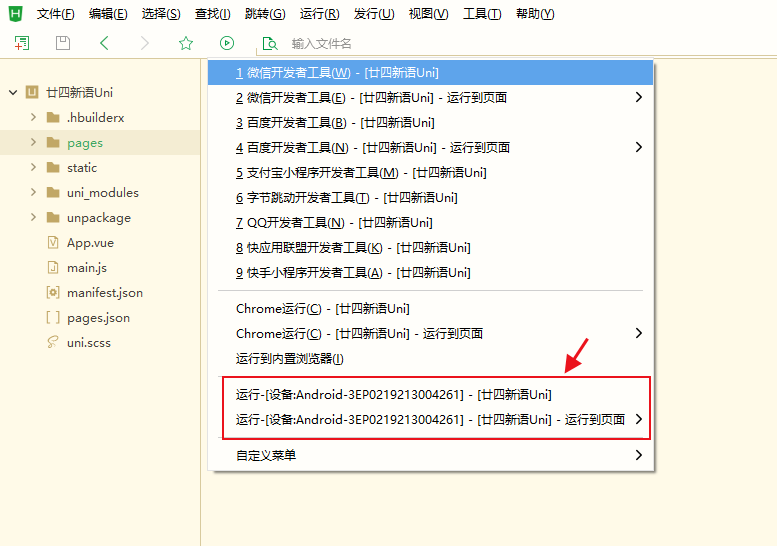Open the 运行(R) menu
This screenshot has width=777, height=546.
point(320,14)
